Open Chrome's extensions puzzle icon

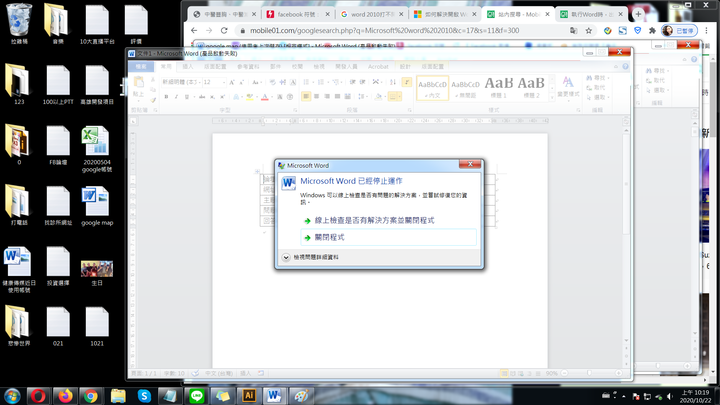tap(652, 31)
